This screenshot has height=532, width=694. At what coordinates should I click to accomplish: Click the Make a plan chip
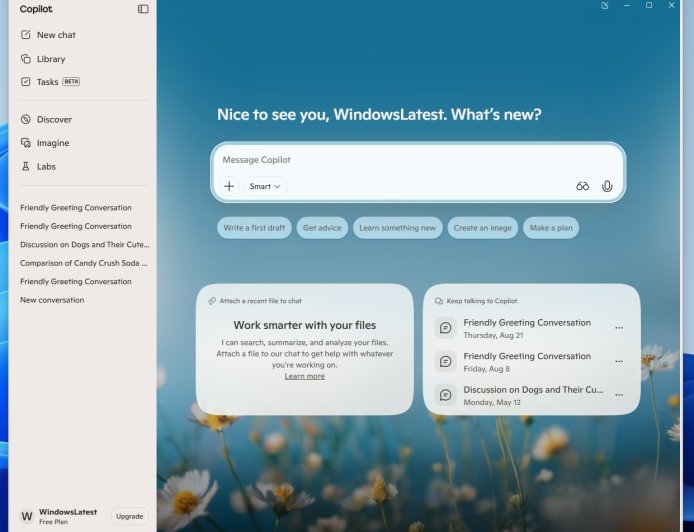tap(551, 227)
